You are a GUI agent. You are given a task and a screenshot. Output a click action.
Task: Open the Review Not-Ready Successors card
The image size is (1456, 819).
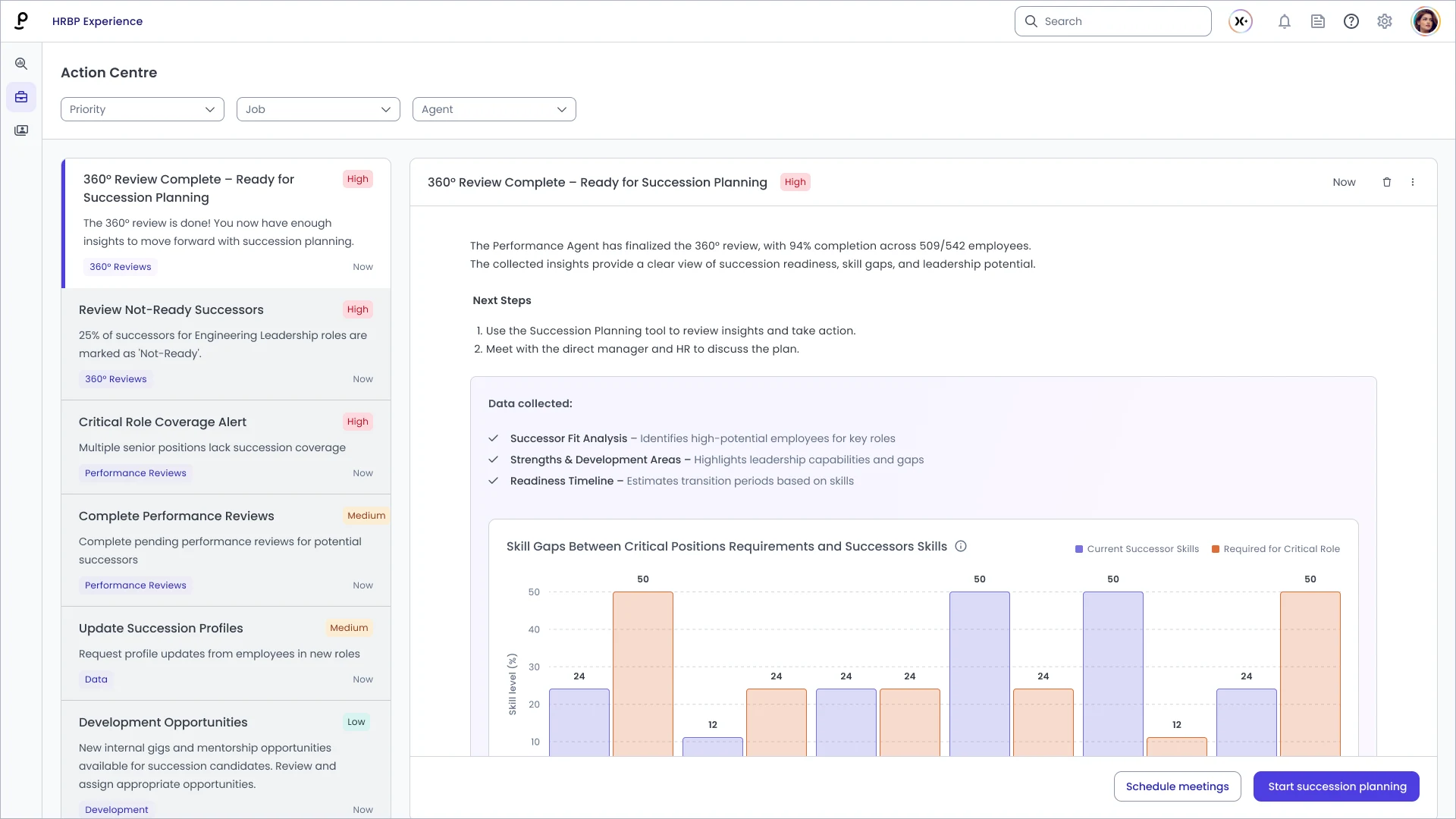pos(226,344)
